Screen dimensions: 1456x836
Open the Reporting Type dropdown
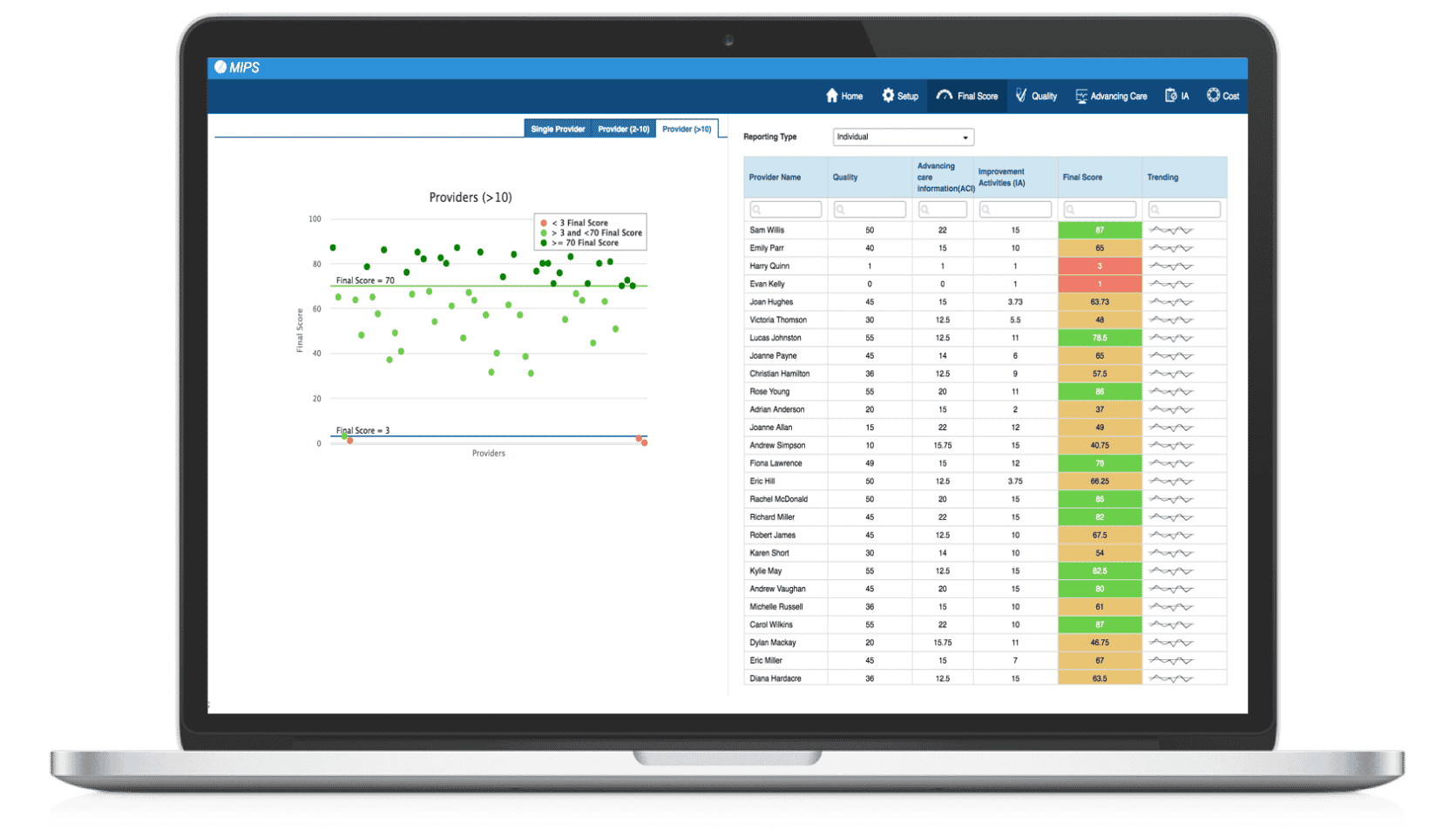pos(904,137)
